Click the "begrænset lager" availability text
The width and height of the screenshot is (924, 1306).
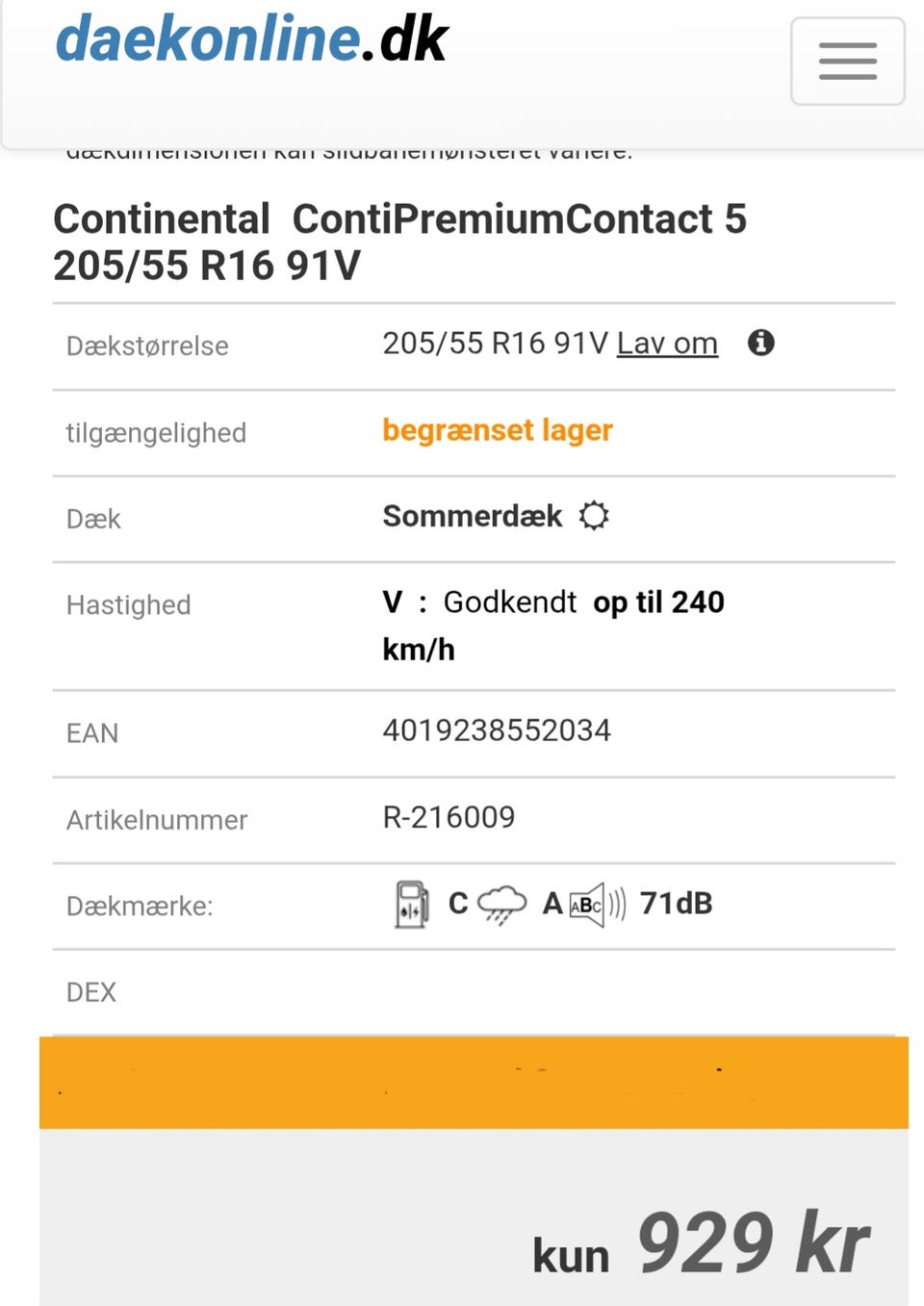(498, 430)
